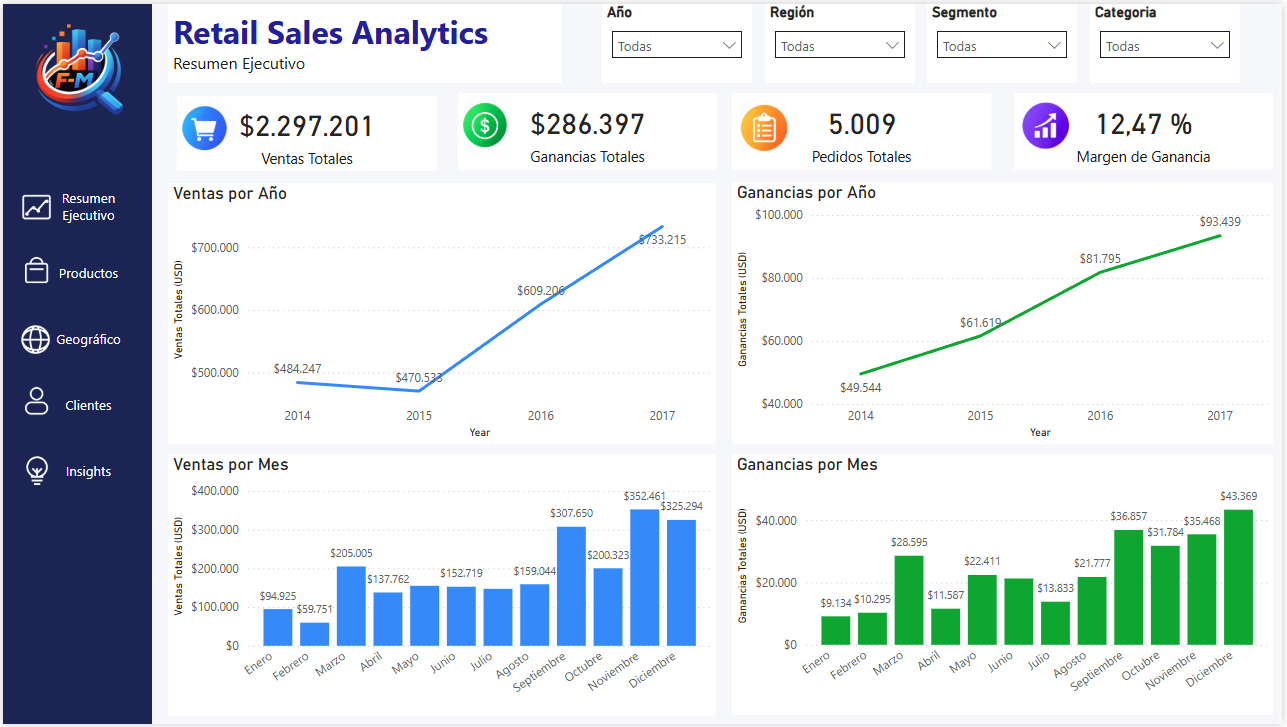Image resolution: width=1287 pixels, height=727 pixels.
Task: Select the Abril profit bar $11.587
Action: click(x=945, y=627)
